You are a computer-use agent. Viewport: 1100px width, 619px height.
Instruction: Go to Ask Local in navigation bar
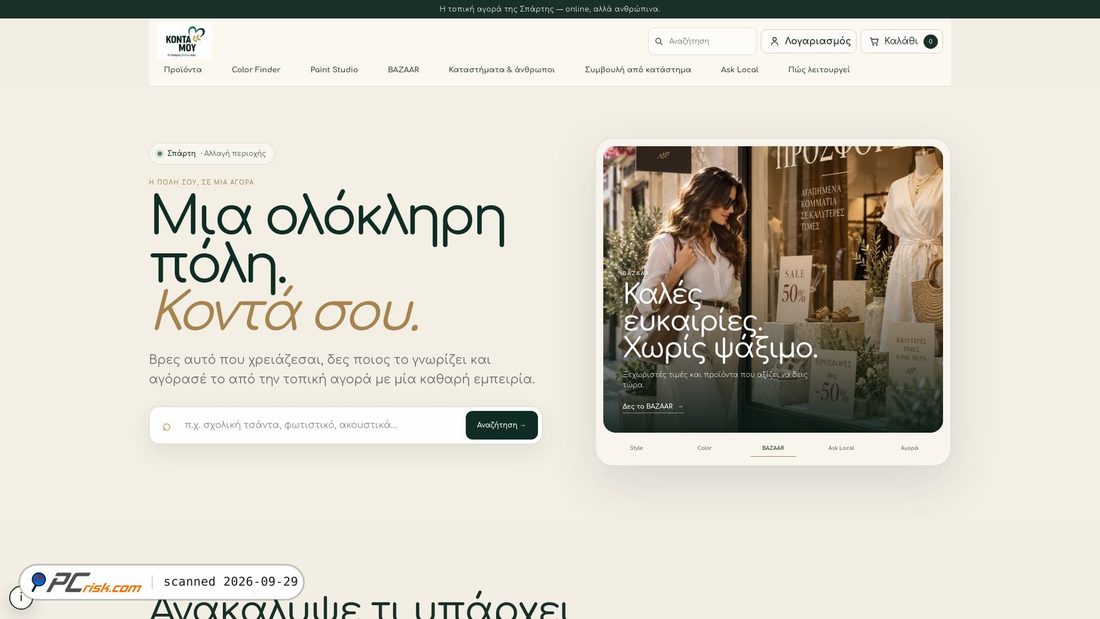click(x=739, y=69)
